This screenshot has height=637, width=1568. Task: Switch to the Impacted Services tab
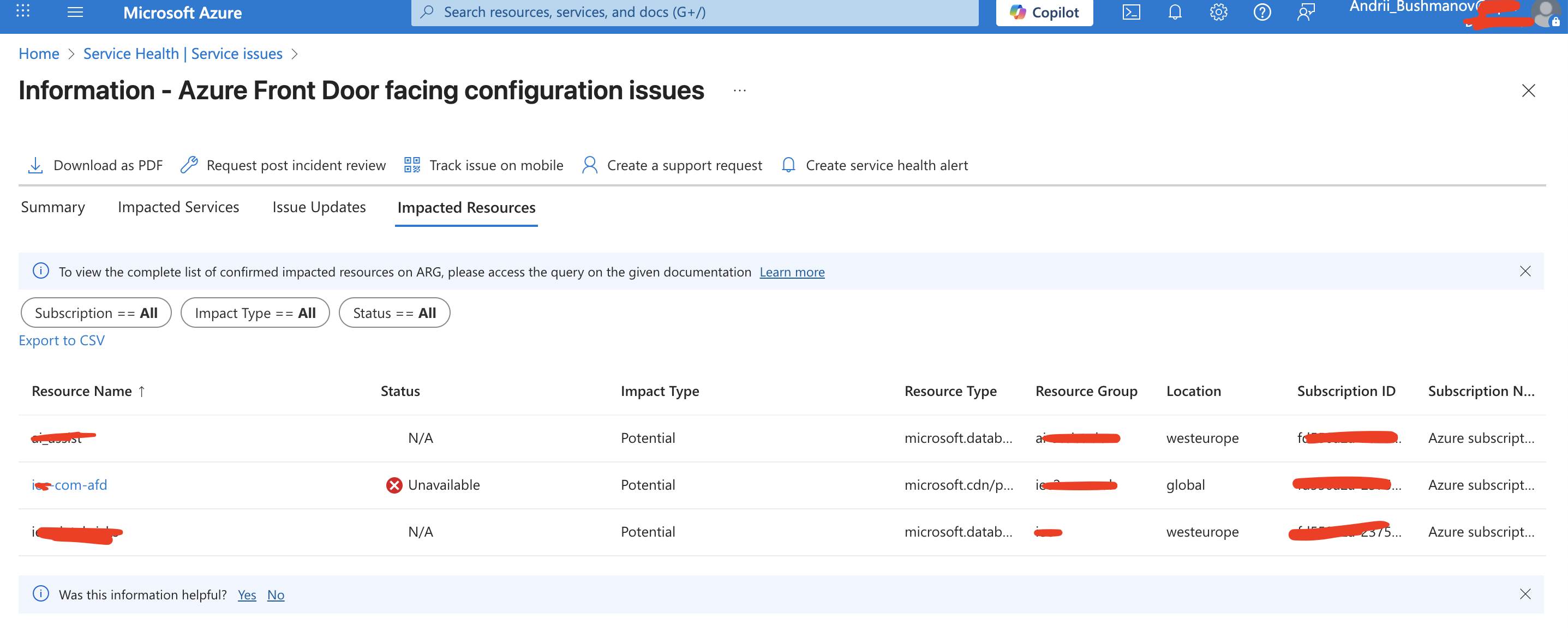178,207
